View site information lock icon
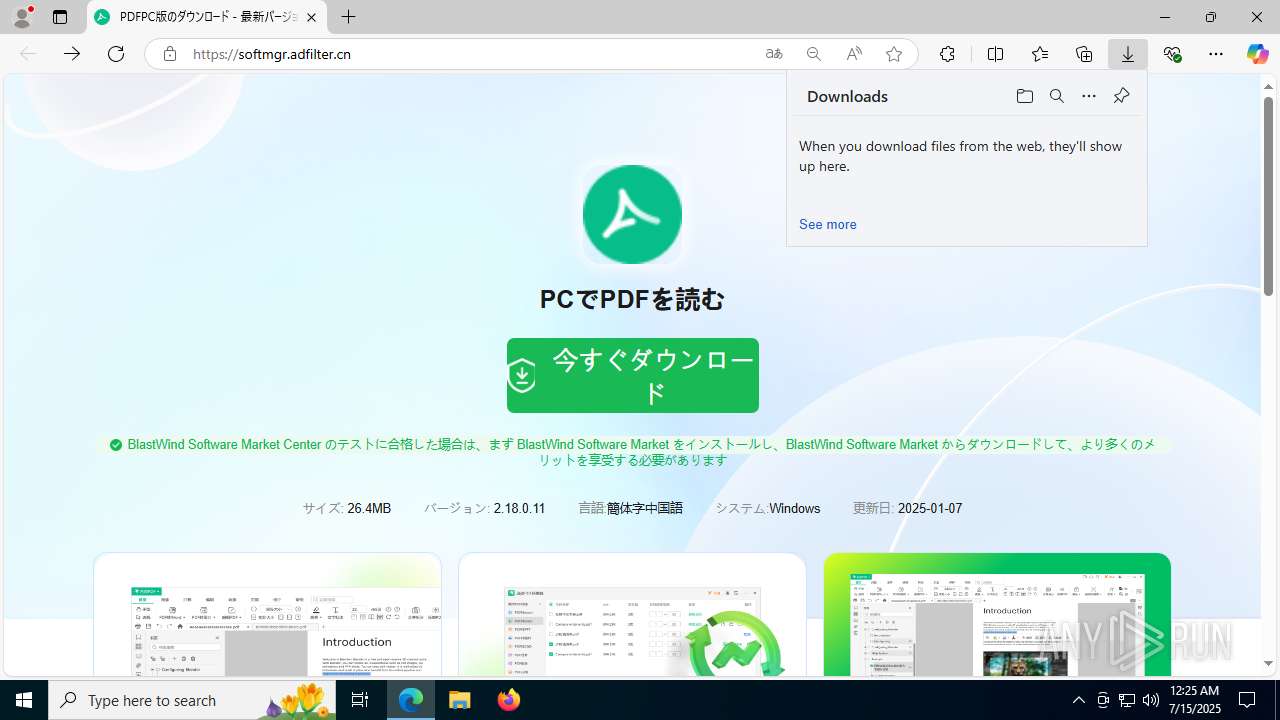 [170, 54]
